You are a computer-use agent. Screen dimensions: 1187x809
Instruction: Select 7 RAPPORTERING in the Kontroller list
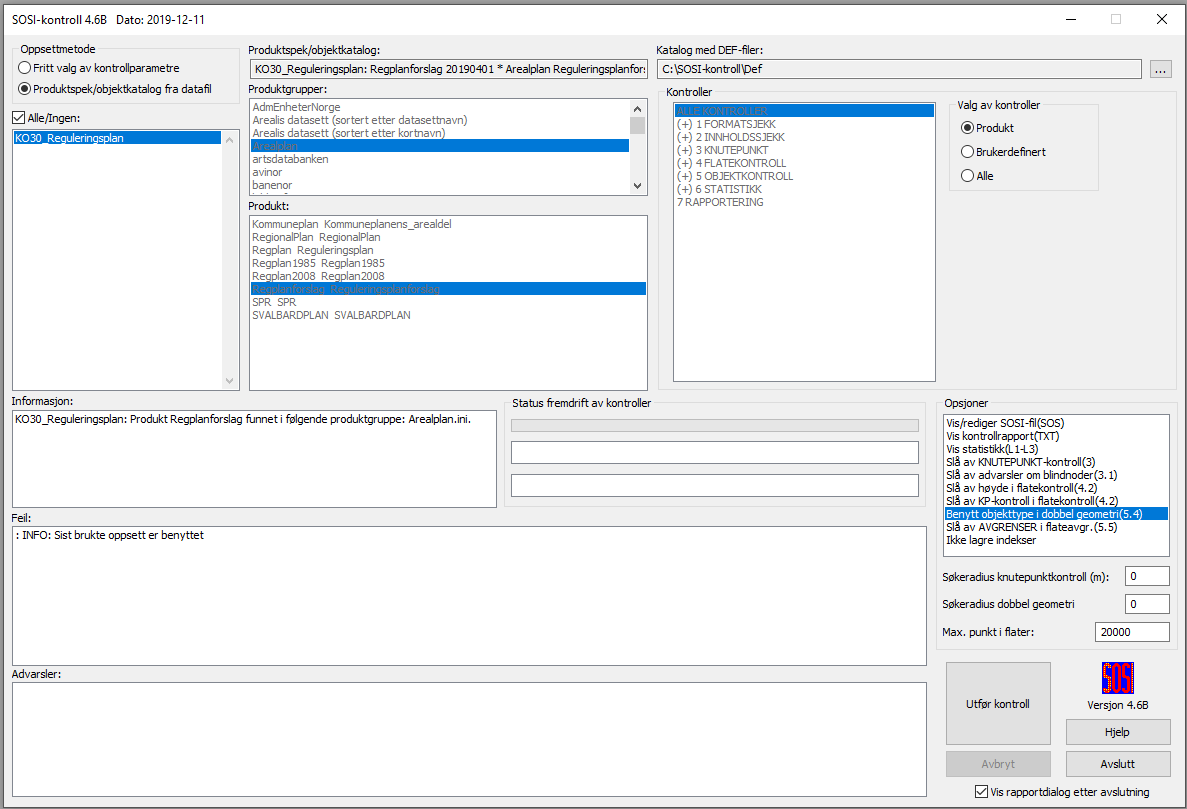point(720,202)
